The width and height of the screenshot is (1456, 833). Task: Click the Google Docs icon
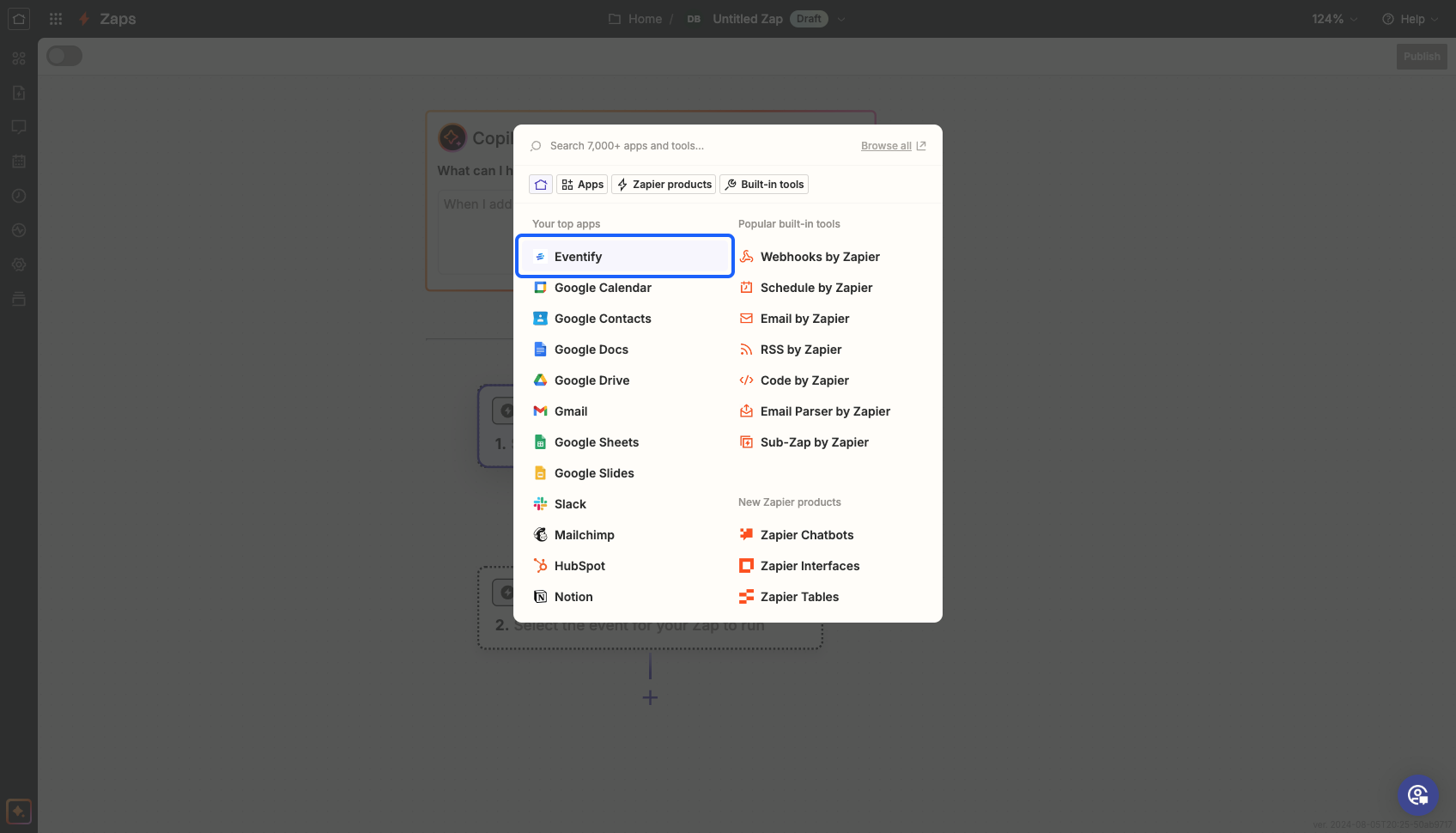(540, 350)
